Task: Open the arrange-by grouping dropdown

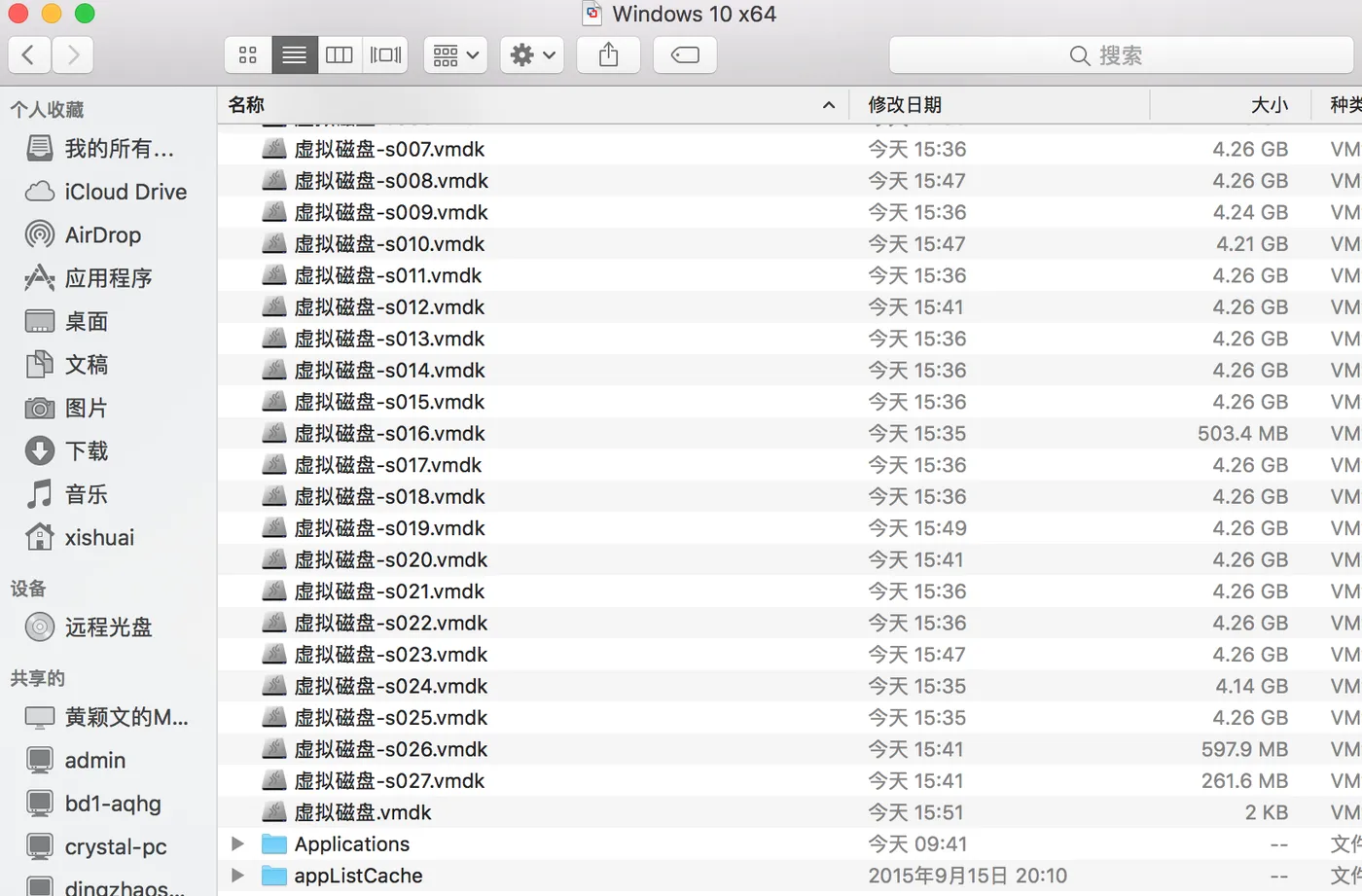Action: [455, 55]
